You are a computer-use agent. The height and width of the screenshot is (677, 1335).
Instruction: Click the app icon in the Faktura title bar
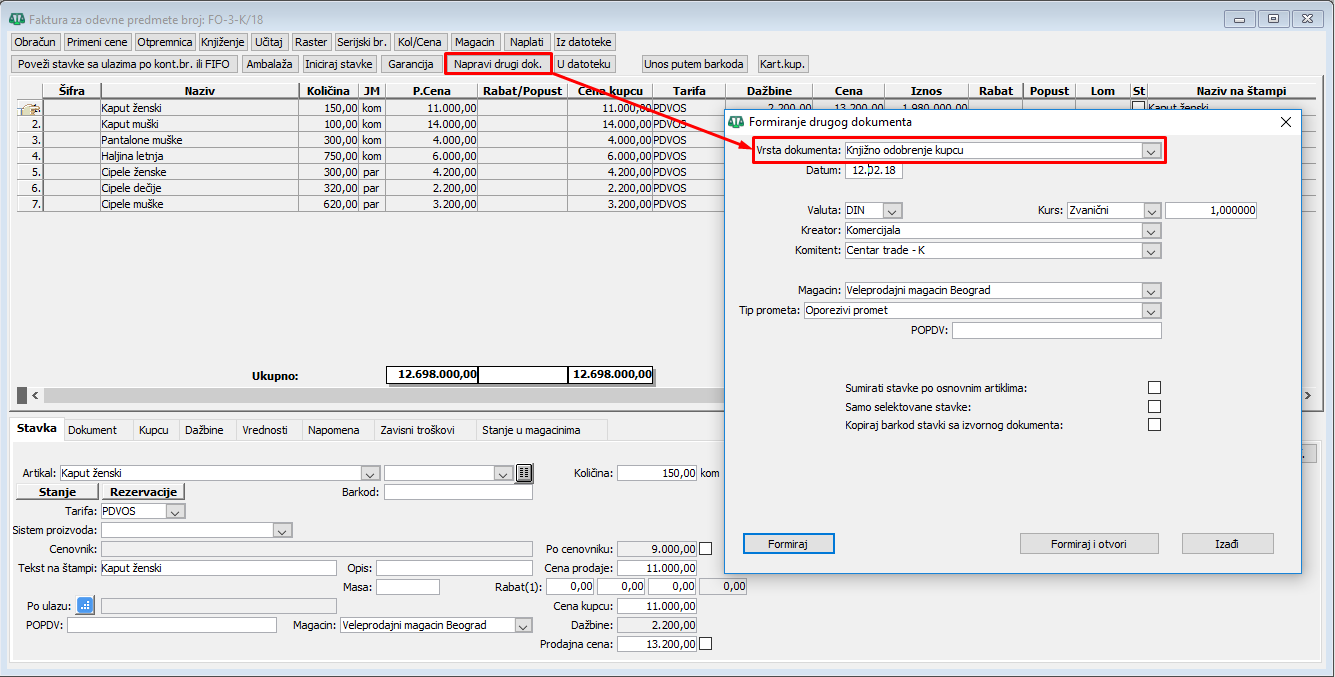coord(17,19)
